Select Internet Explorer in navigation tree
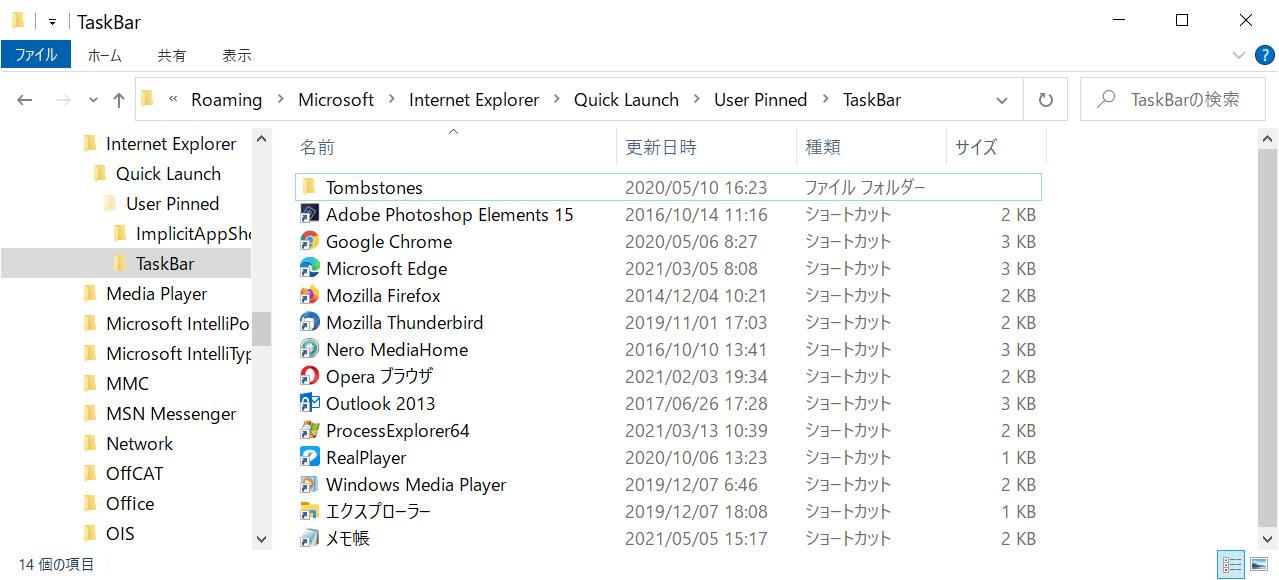This screenshot has width=1279, height=580. [171, 144]
